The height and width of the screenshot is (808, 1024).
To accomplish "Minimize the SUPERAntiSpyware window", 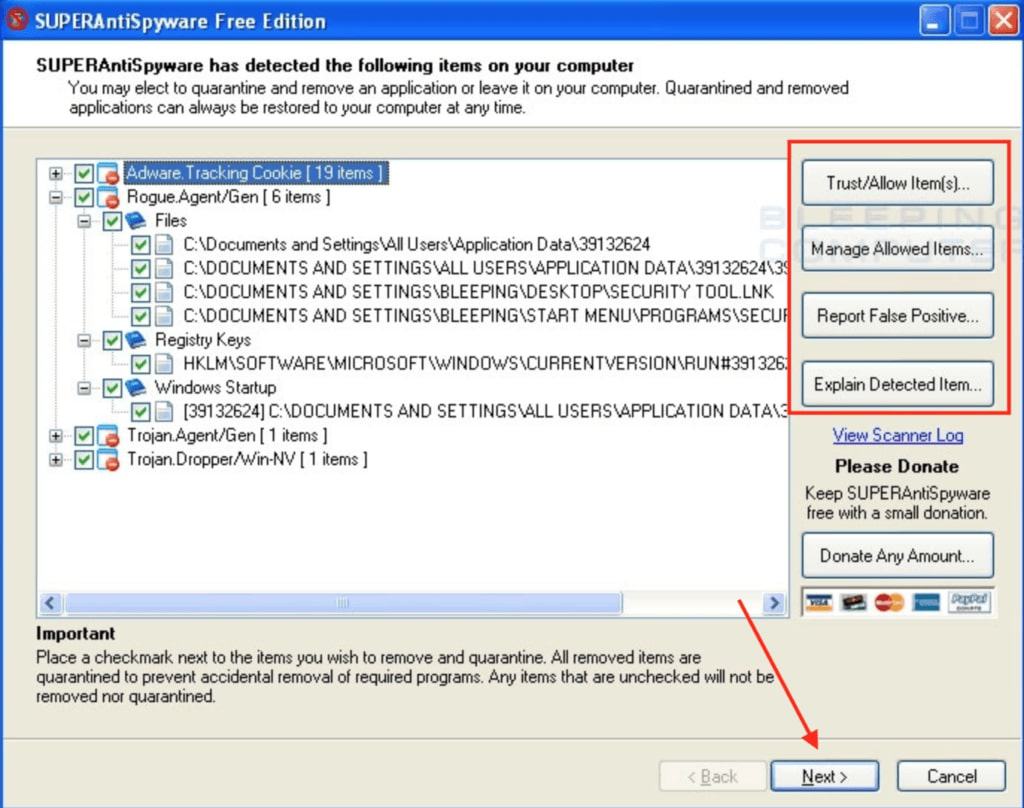I will 934,21.
